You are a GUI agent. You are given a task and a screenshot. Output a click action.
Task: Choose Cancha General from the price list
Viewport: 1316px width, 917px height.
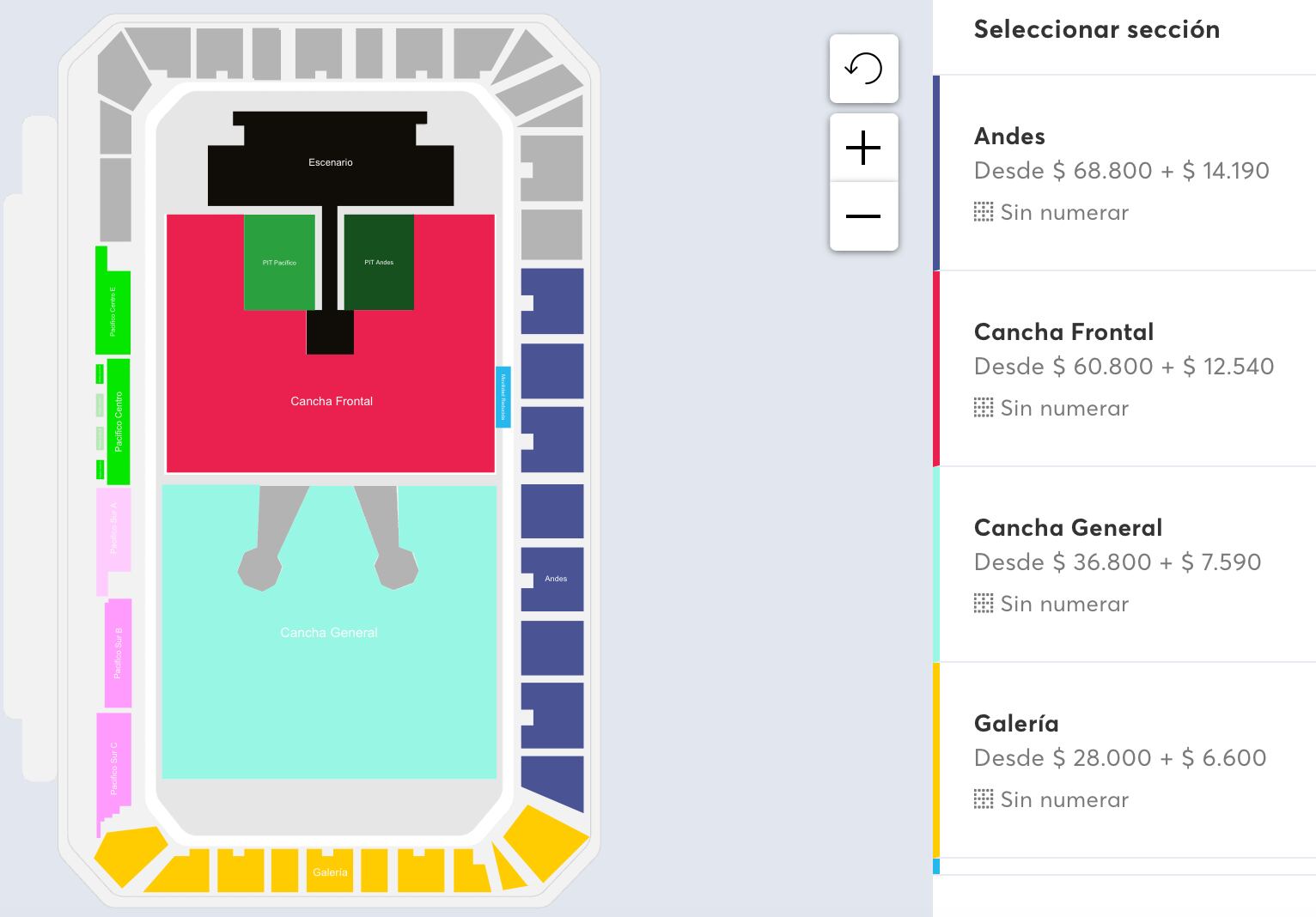click(1117, 563)
